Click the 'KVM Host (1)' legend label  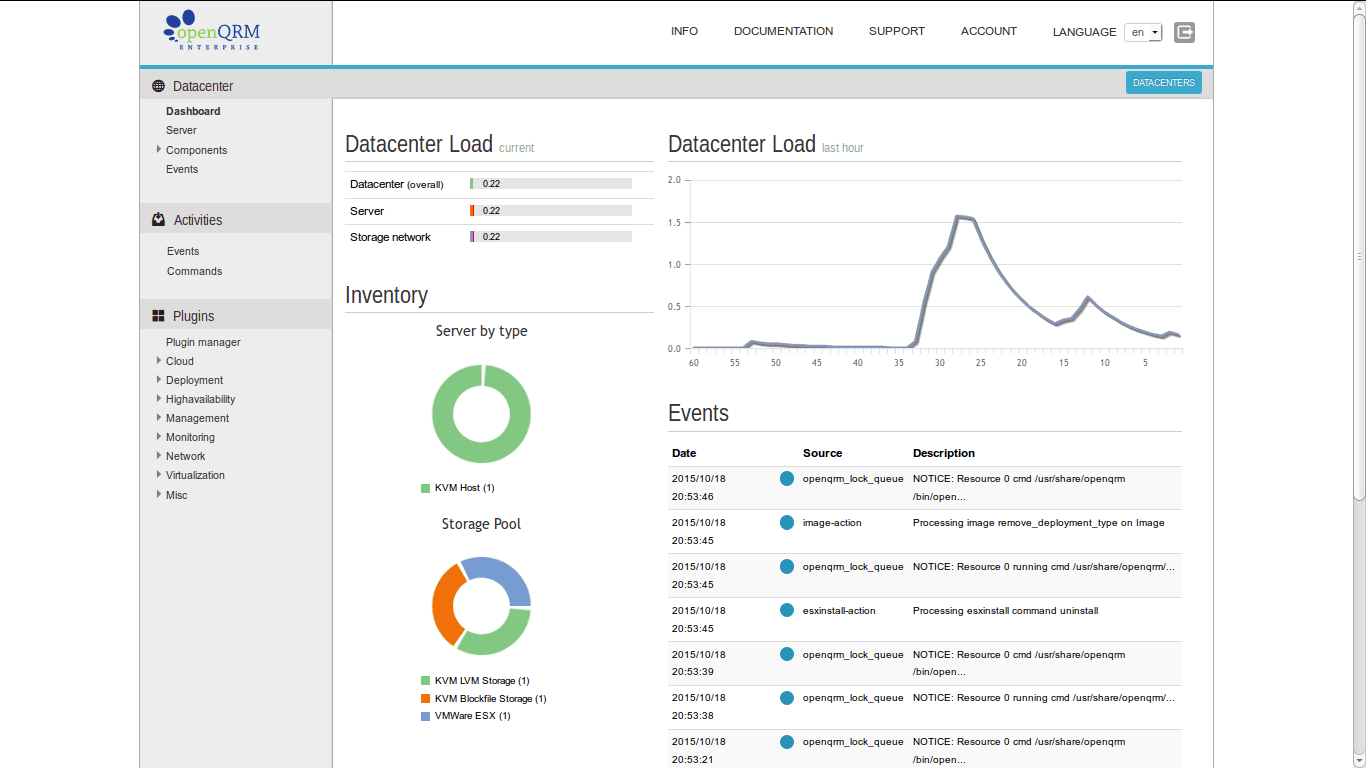point(465,488)
